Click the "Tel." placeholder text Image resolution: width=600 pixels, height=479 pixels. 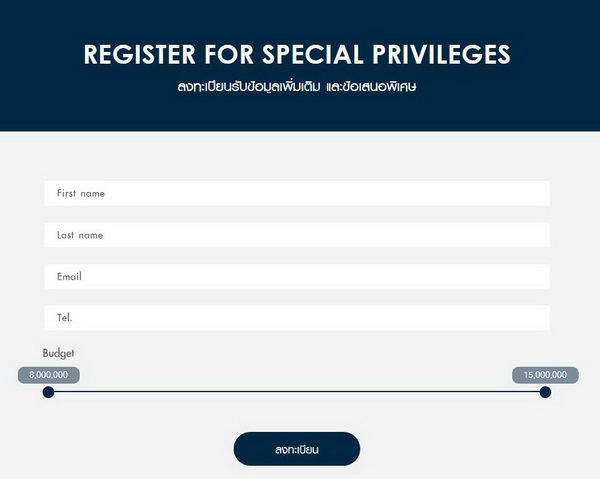(65, 318)
